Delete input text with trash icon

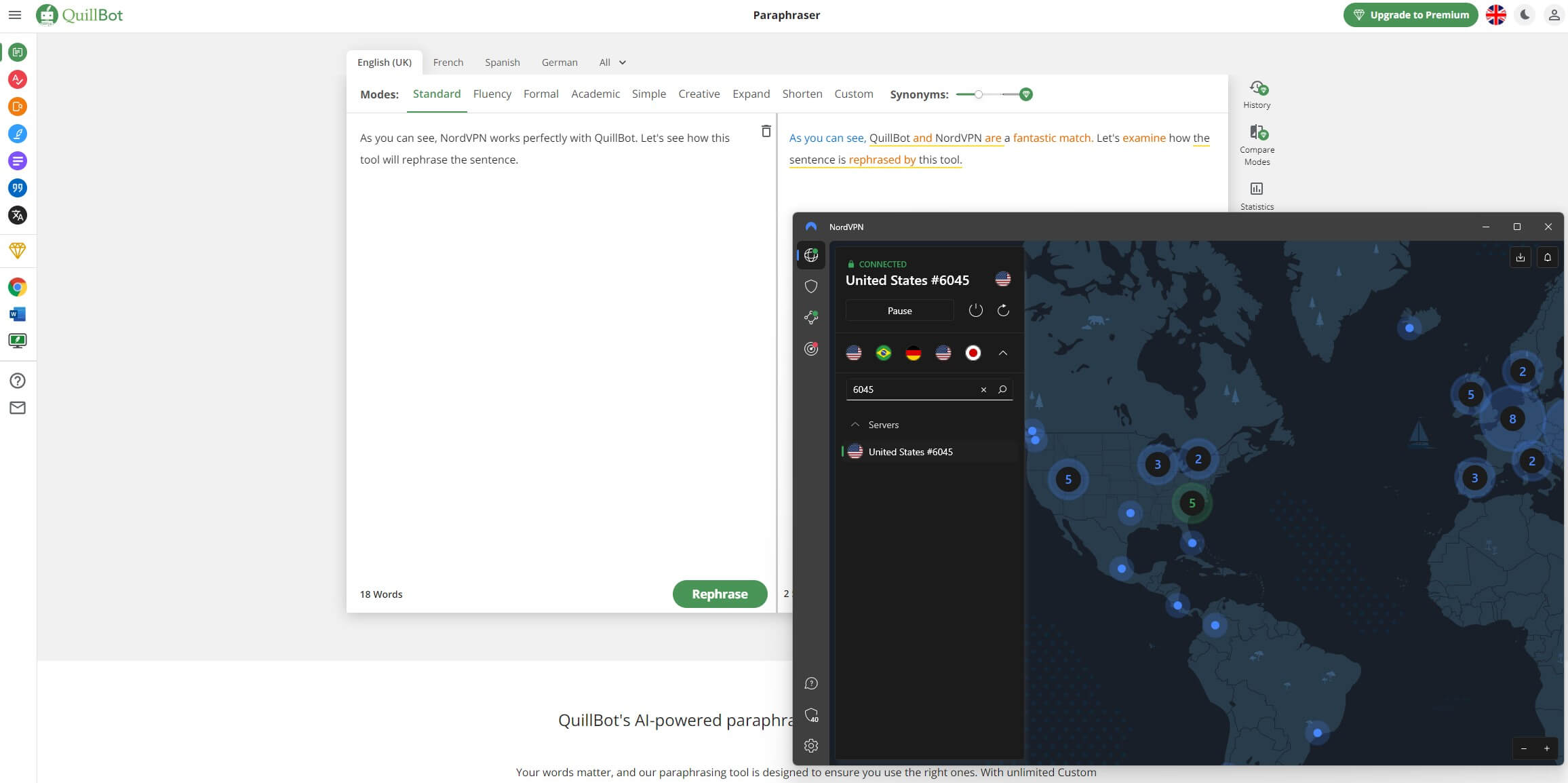coord(766,131)
